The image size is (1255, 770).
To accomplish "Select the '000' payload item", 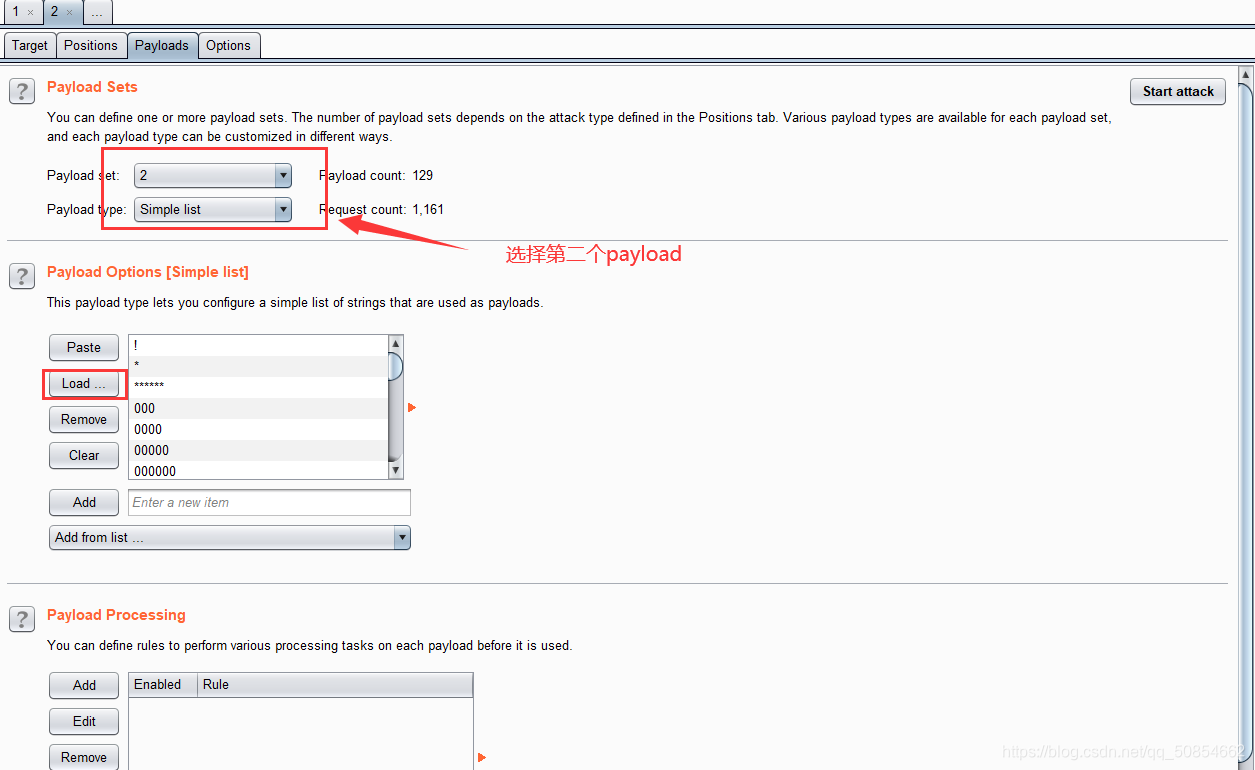I will [x=258, y=408].
